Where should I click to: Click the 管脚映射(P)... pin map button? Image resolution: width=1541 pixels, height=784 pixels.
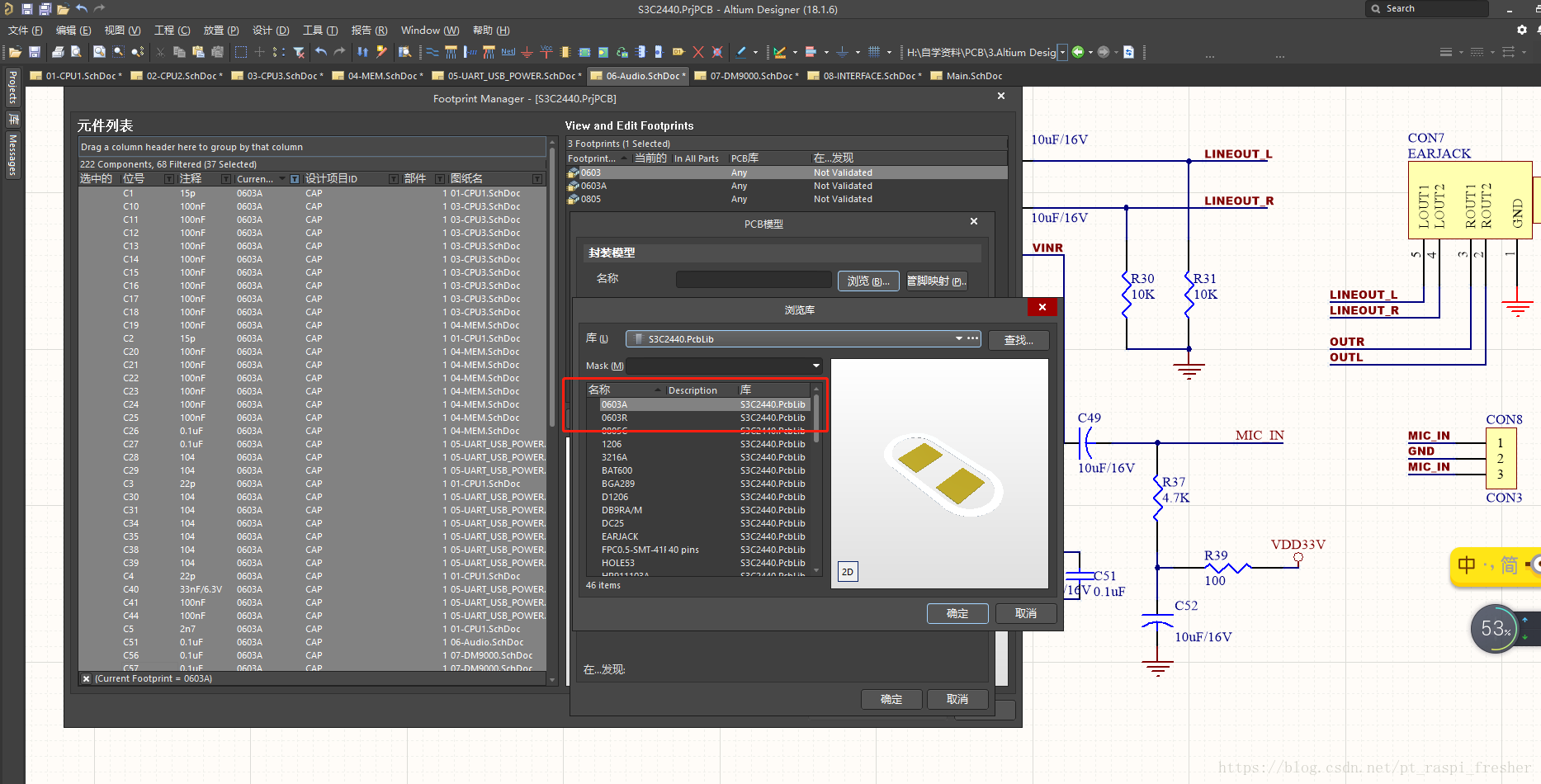point(937,281)
